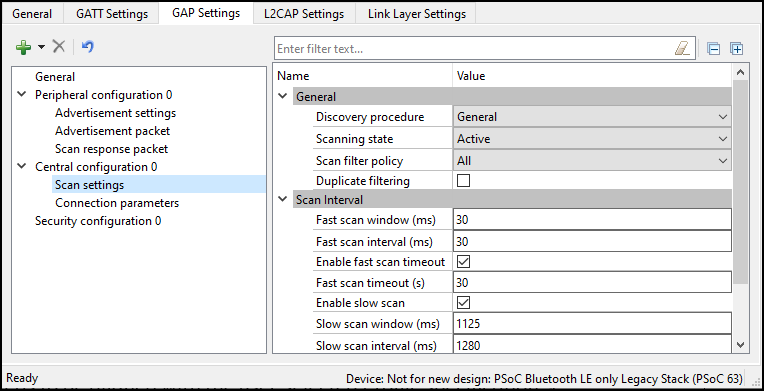764x391 pixels.
Task: Switch to the GATT Settings tab
Action: click(x=112, y=14)
